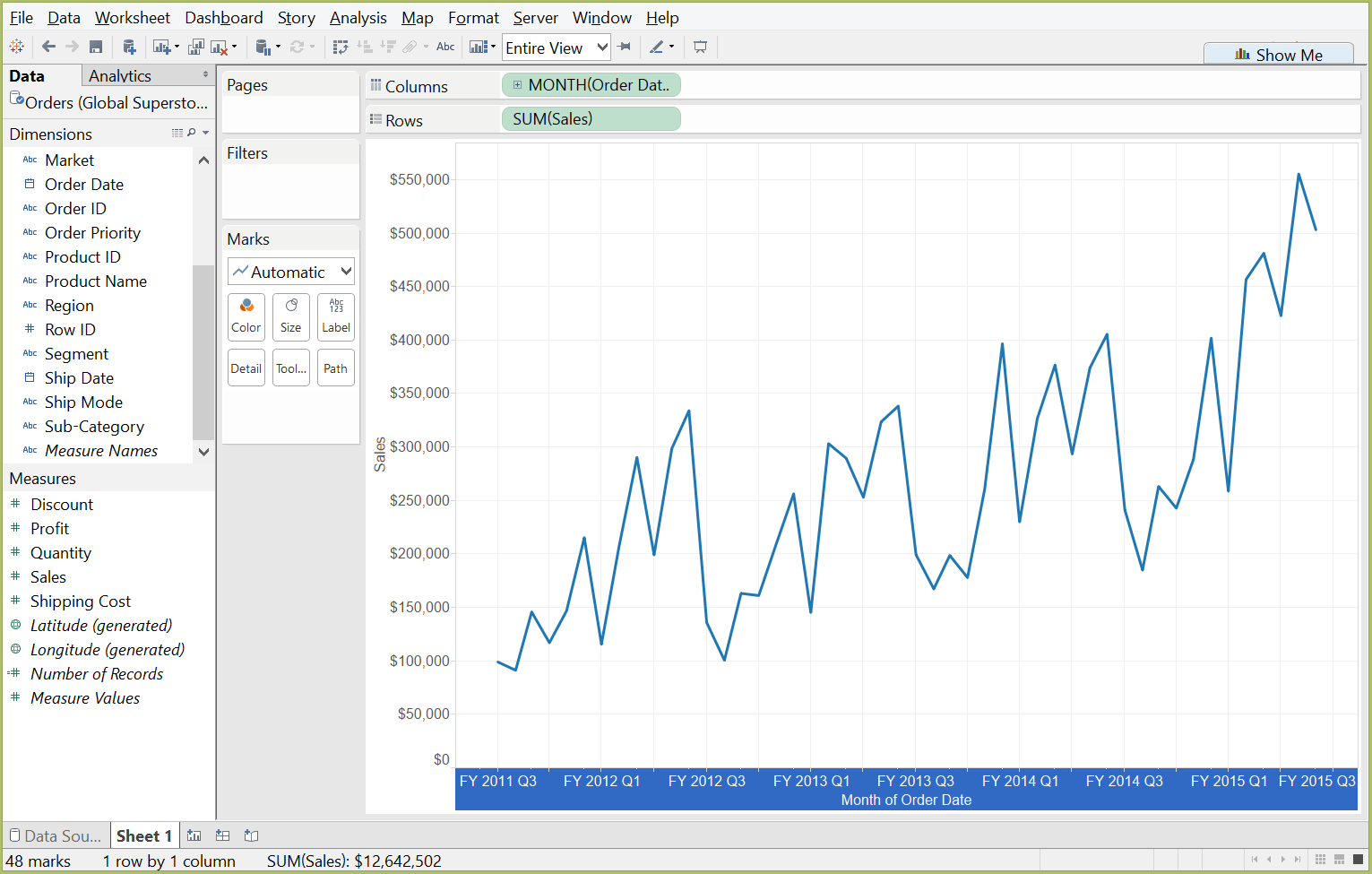Create a New Story from status bar

pos(251,835)
